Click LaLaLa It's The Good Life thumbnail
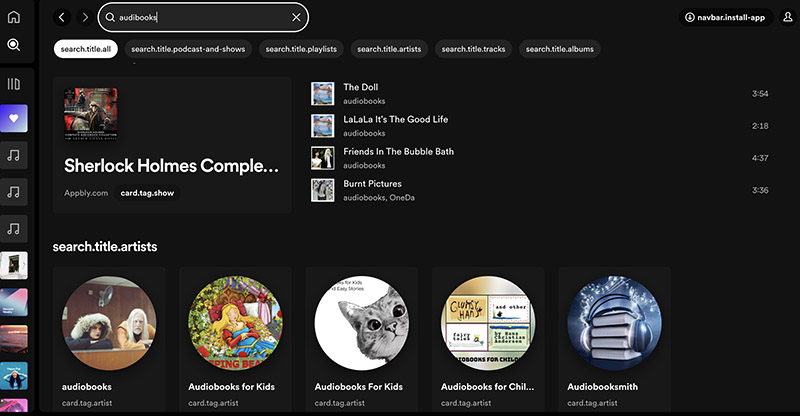800x416 pixels. [323, 126]
